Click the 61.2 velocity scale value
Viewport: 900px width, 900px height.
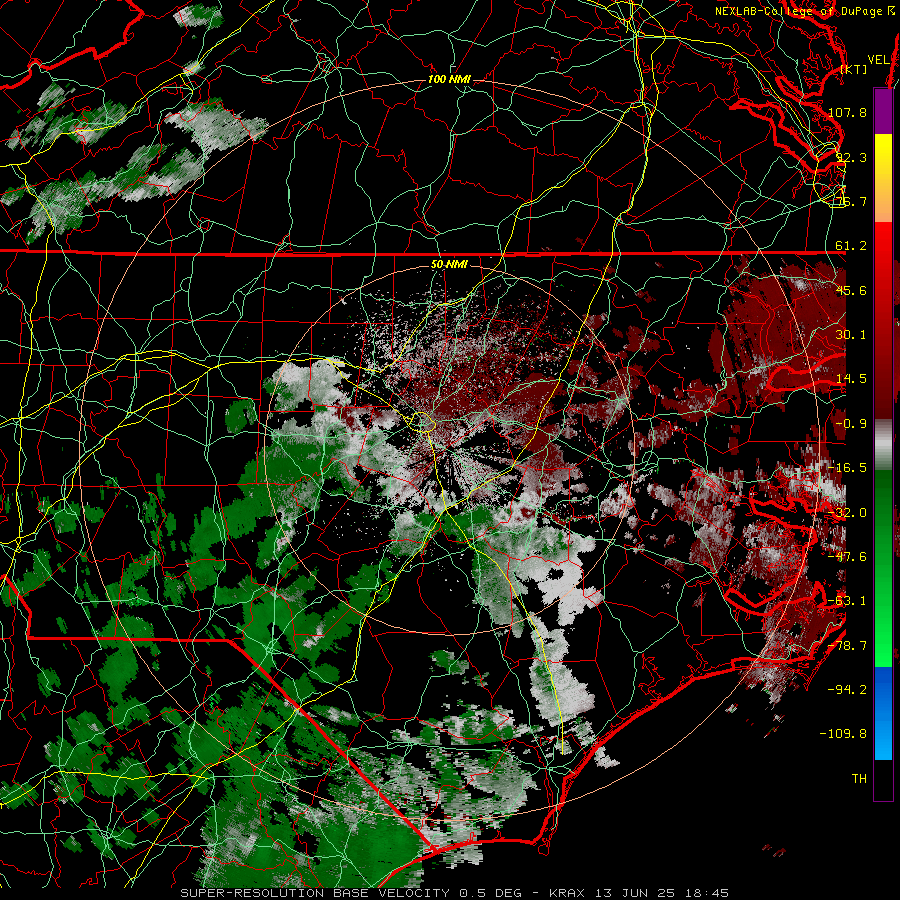pos(851,246)
